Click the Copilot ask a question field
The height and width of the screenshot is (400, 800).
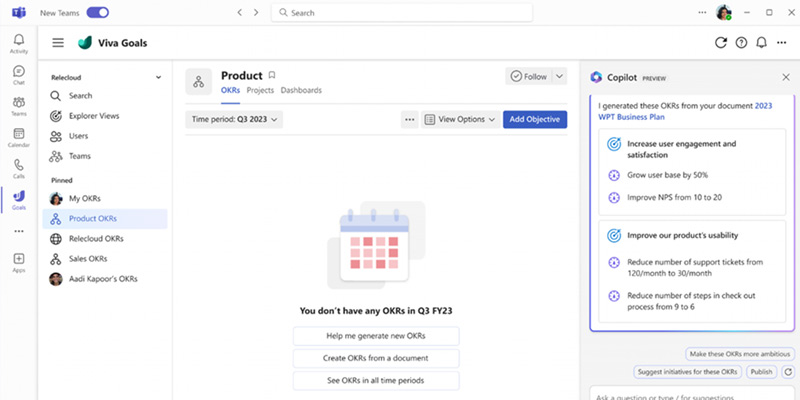pyautogui.click(x=692, y=394)
